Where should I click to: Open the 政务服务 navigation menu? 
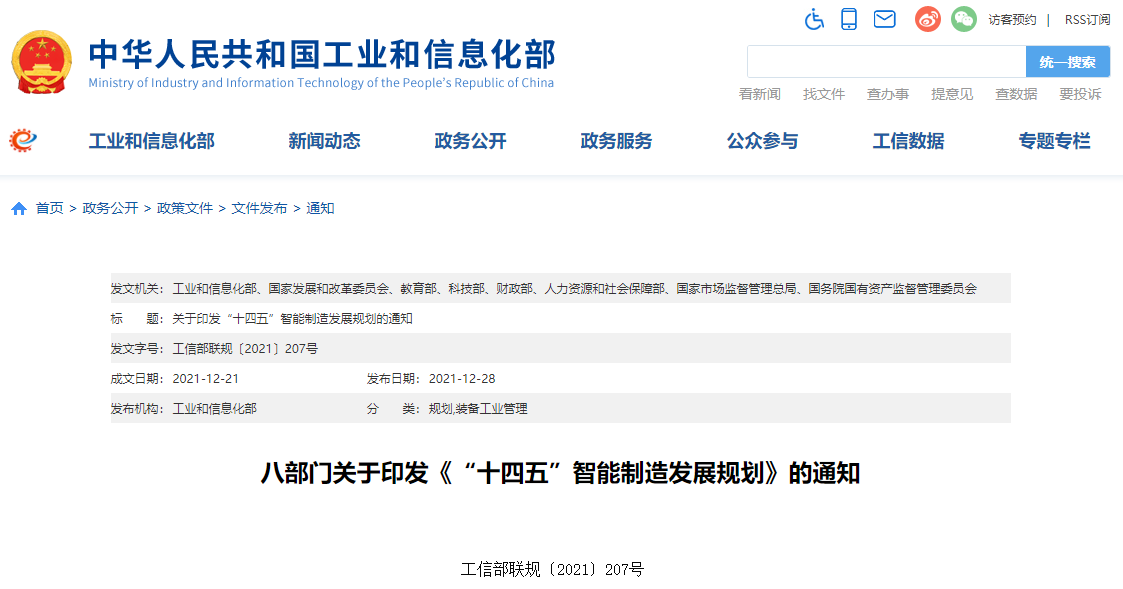point(615,141)
